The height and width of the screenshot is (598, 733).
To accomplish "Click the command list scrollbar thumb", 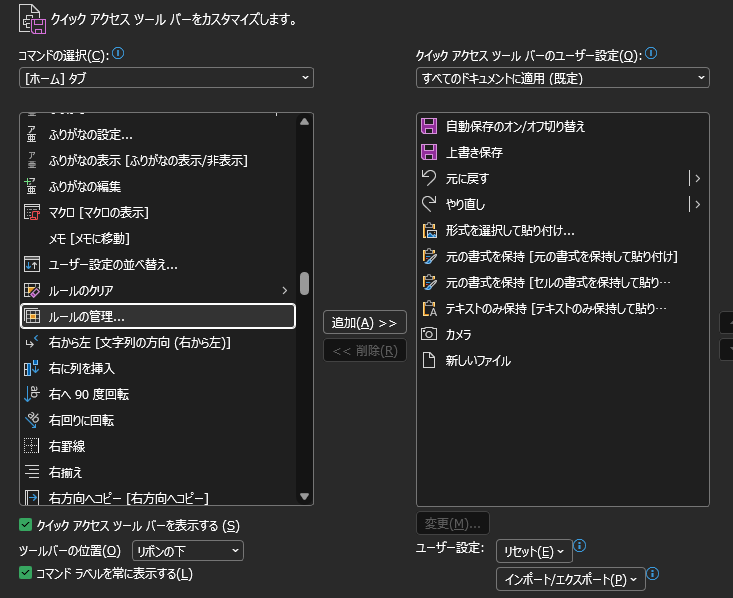I will click(304, 284).
